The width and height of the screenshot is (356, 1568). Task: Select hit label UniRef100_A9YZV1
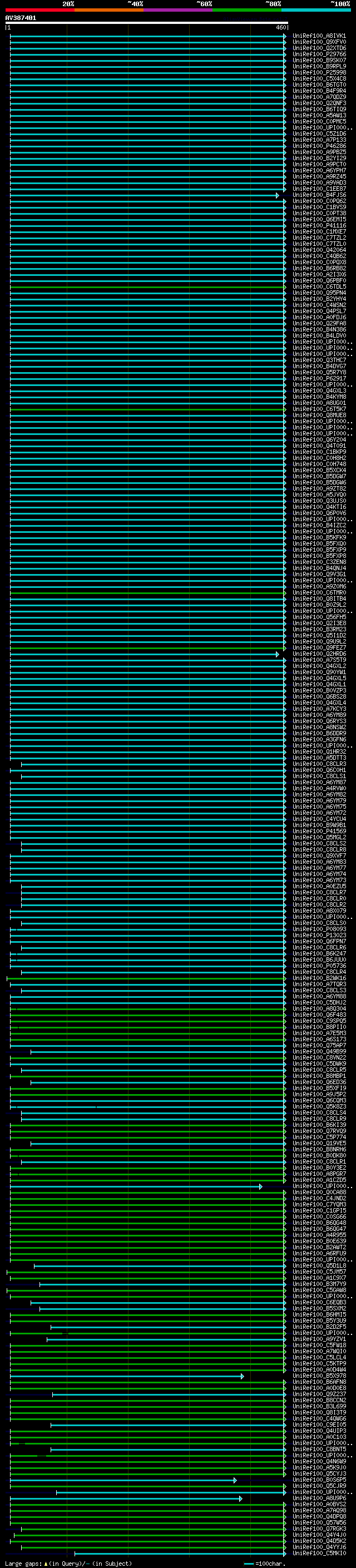tap(319, 1339)
